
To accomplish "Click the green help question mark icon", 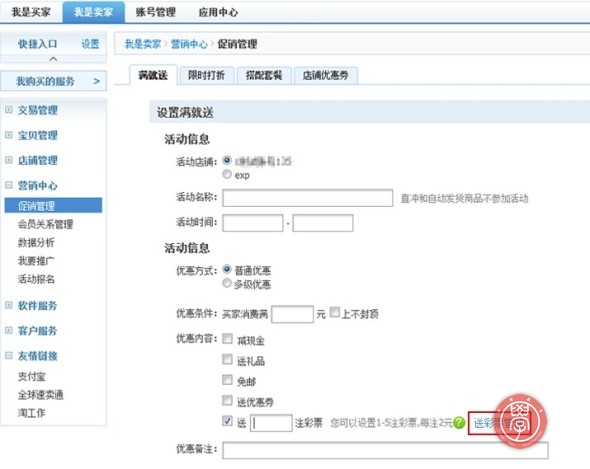I will pyautogui.click(x=459, y=423).
